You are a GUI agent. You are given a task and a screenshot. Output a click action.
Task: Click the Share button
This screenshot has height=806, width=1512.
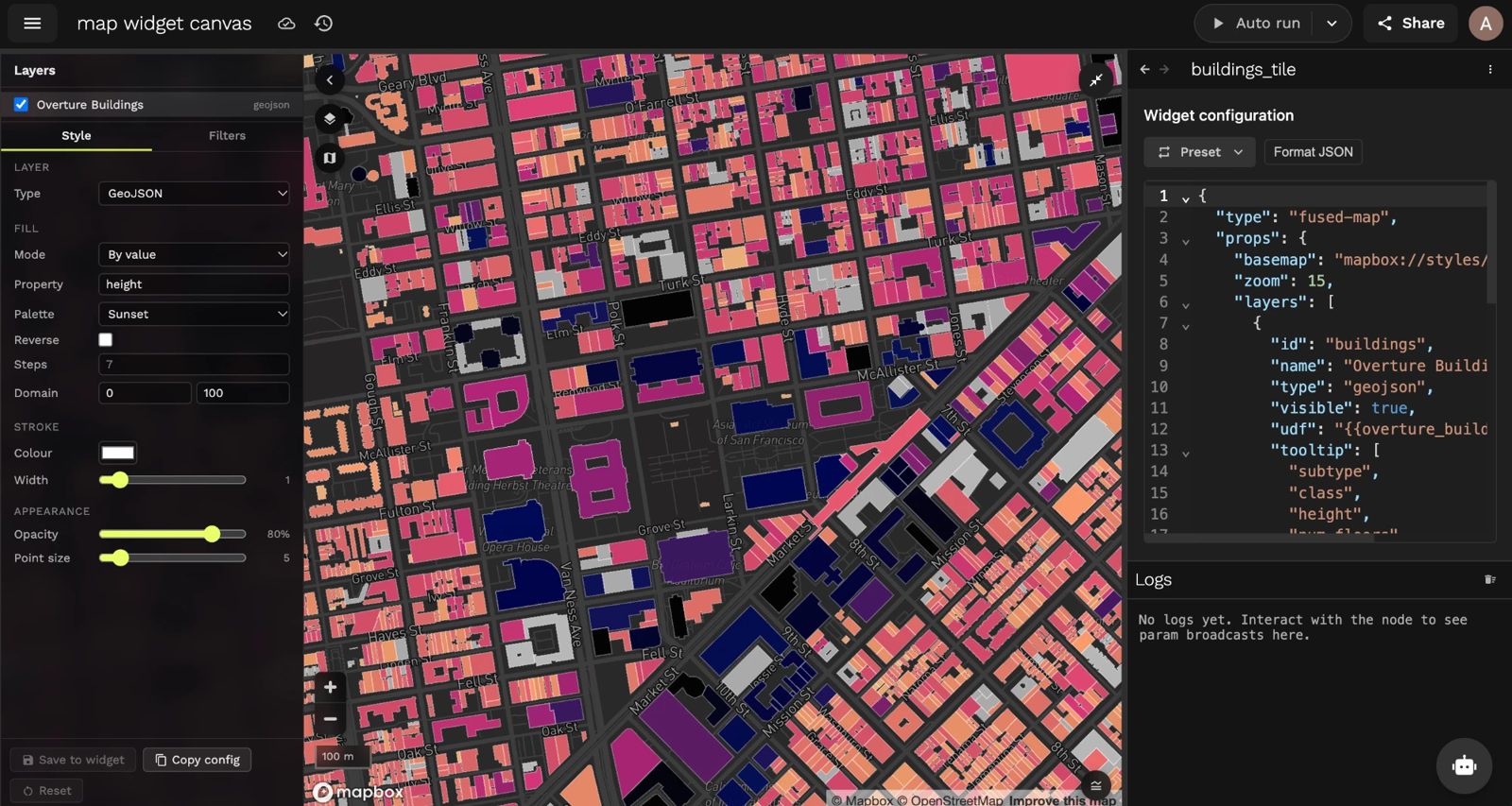[1410, 24]
